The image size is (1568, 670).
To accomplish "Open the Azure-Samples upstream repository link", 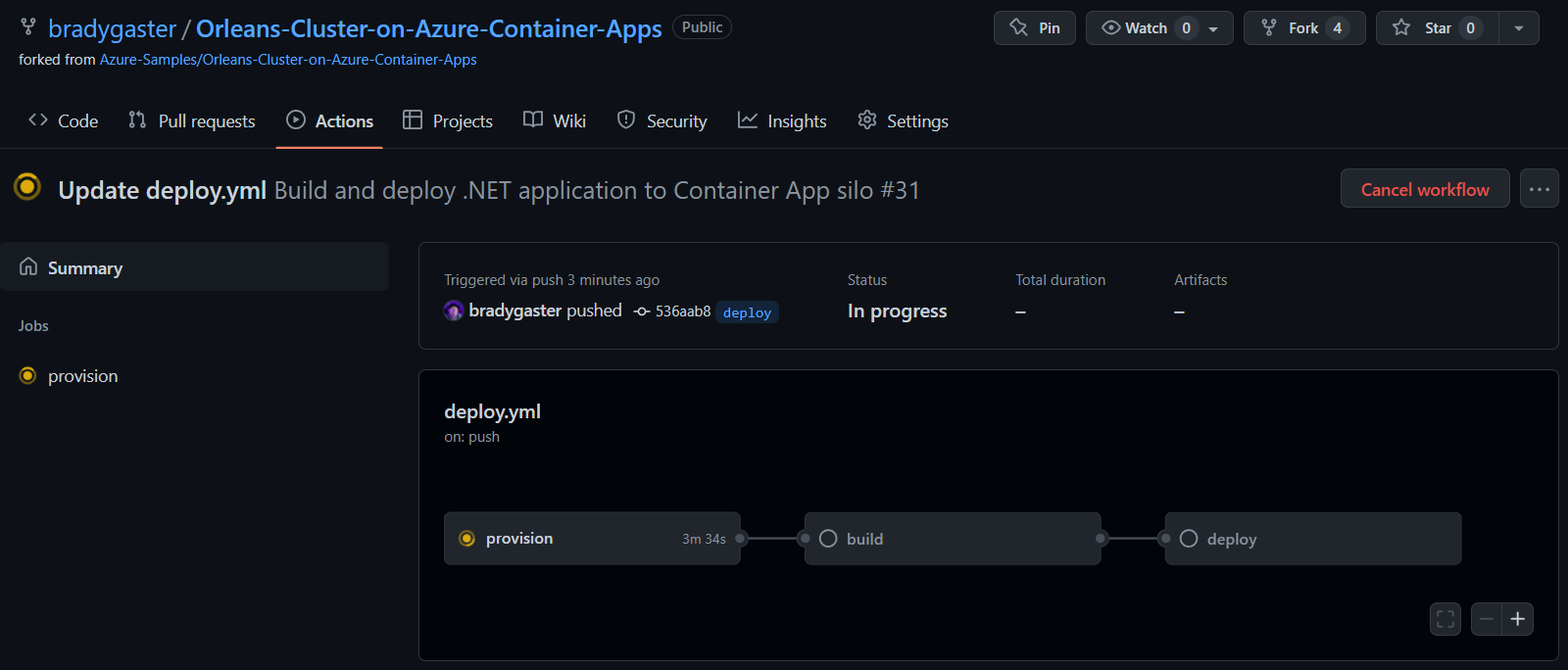I will click(x=288, y=60).
